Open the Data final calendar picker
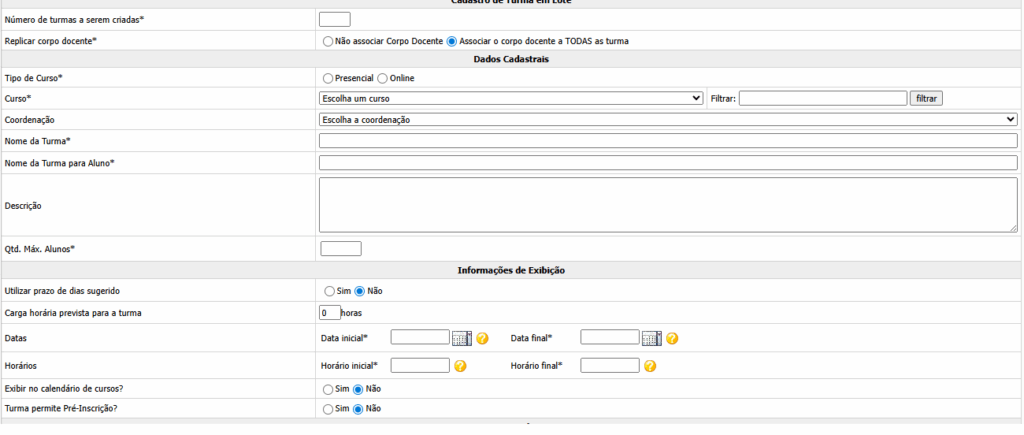The width and height of the screenshot is (1024, 435). [x=651, y=338]
